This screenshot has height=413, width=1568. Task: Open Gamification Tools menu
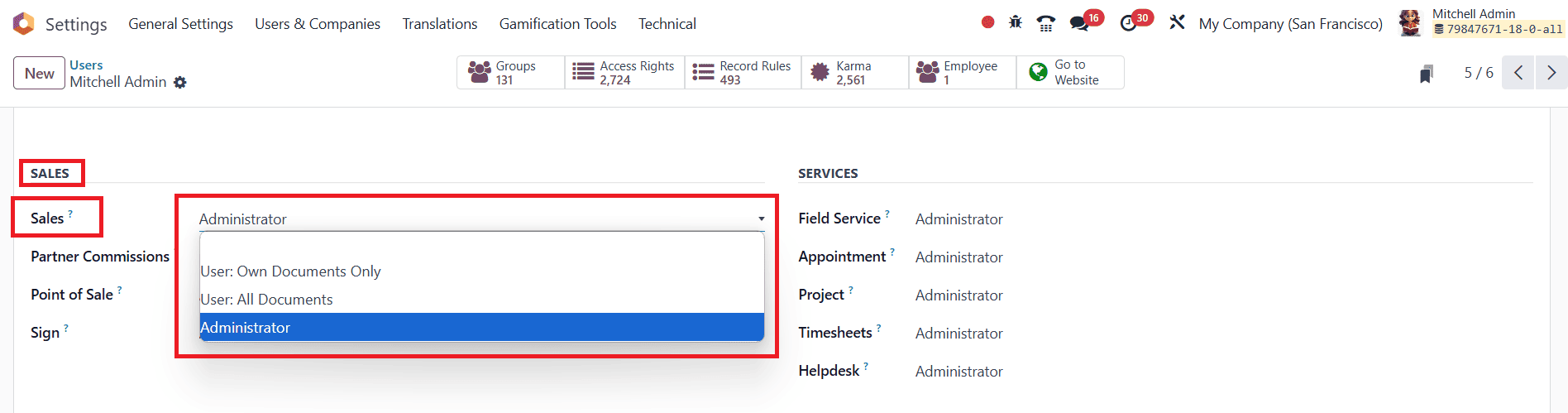(x=557, y=24)
